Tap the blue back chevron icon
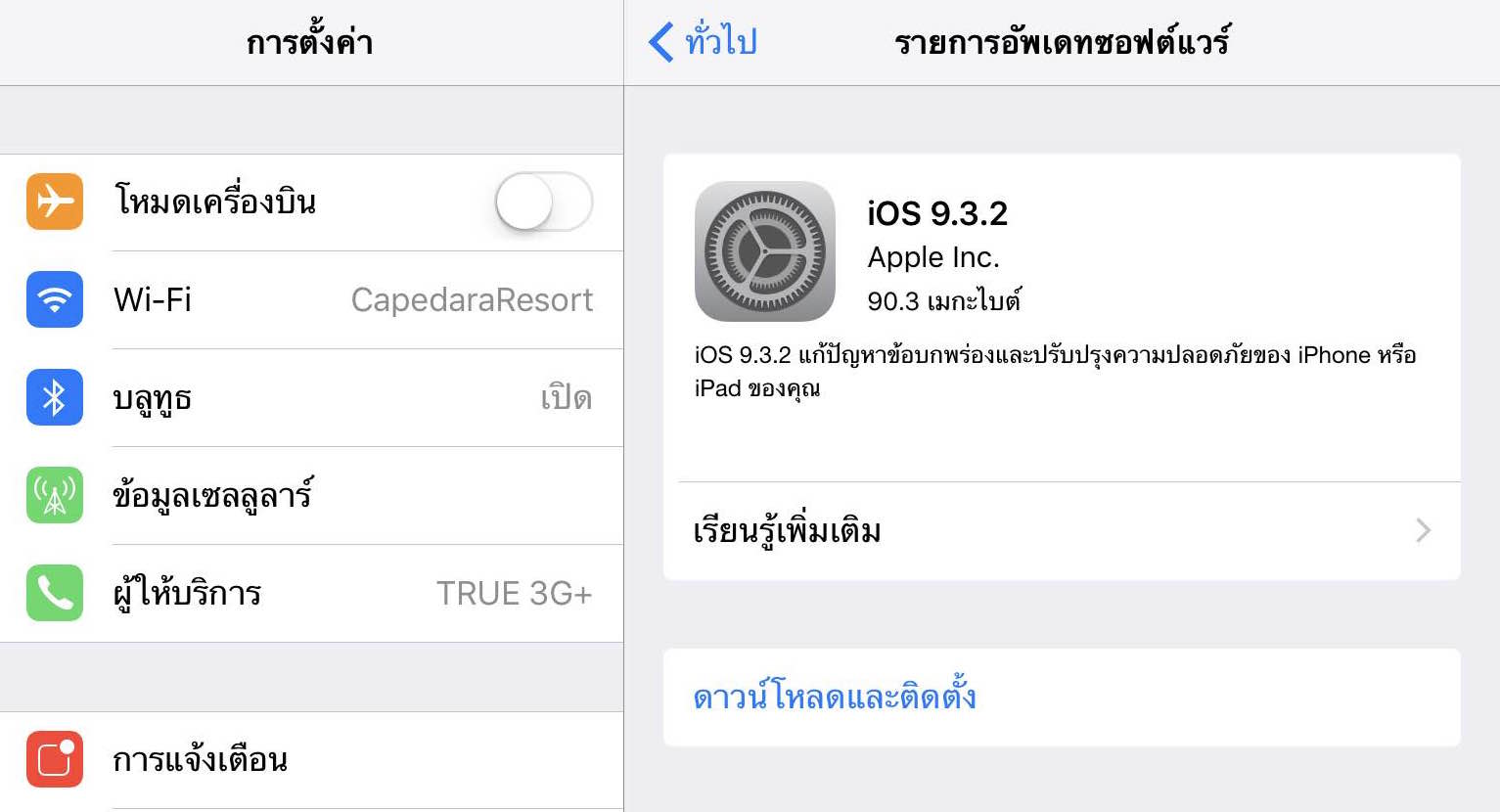Screen dimensions: 1500x812 (661, 42)
